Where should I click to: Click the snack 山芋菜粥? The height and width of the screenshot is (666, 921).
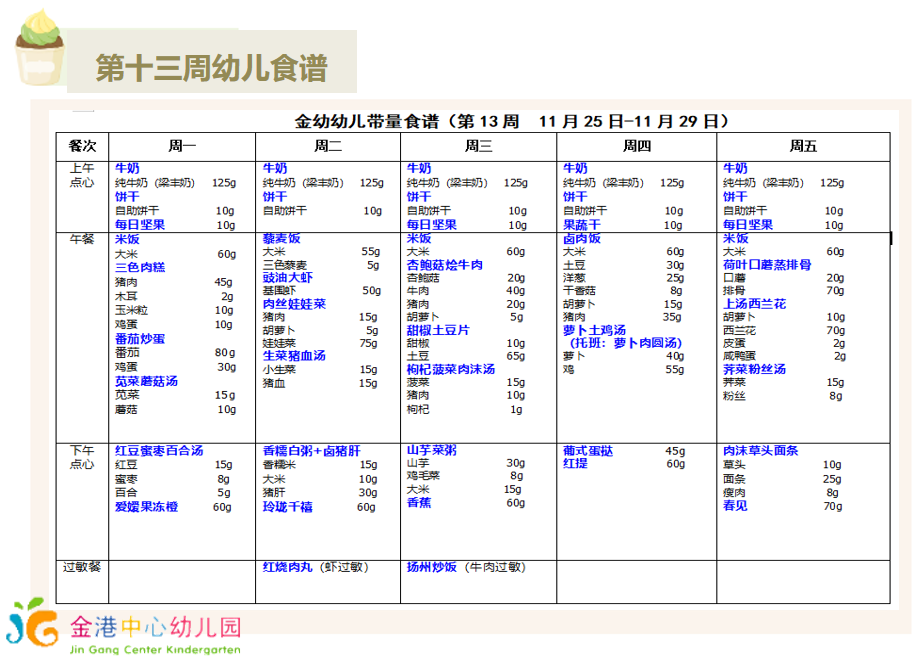(432, 450)
